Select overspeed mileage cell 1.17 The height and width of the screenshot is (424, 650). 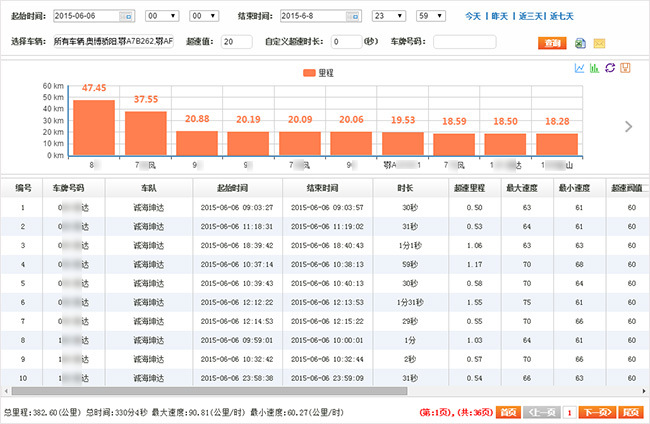(x=474, y=264)
